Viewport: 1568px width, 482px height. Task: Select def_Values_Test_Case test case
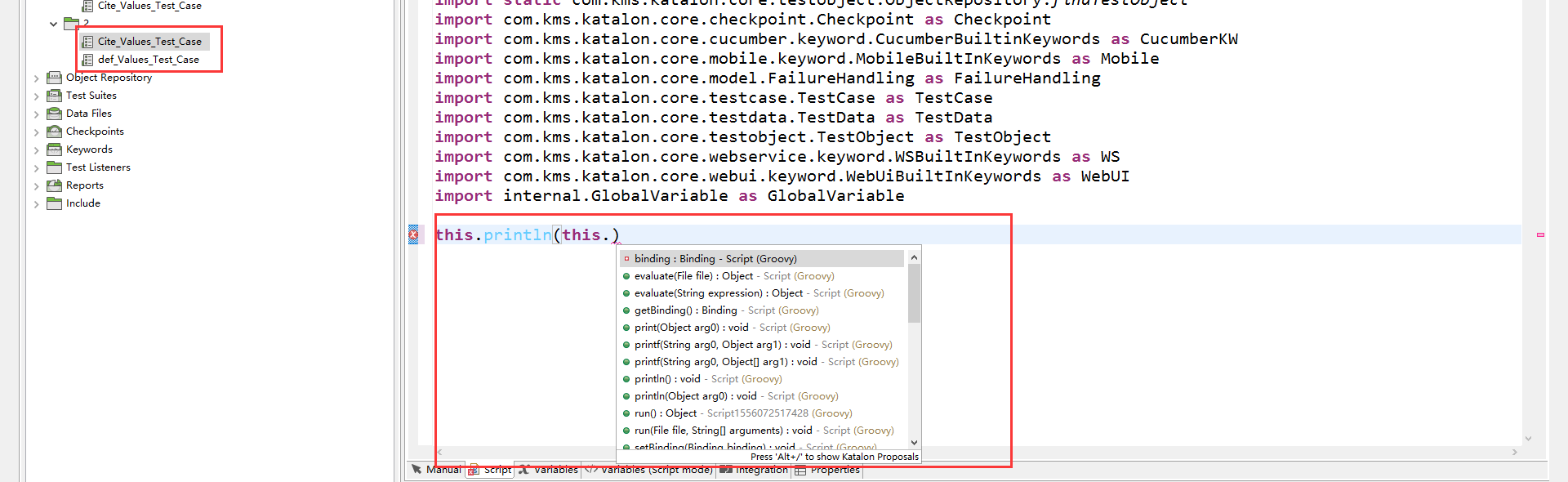[149, 60]
